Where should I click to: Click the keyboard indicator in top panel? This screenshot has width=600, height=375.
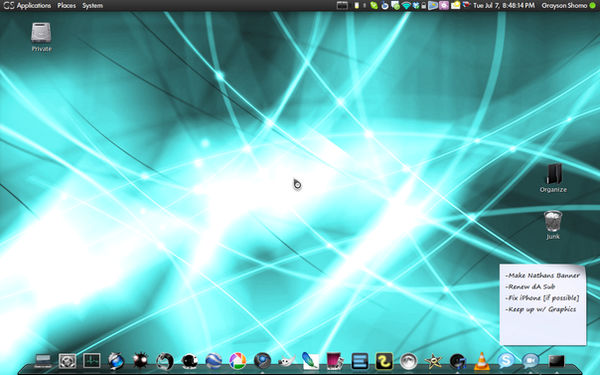tap(342, 5)
